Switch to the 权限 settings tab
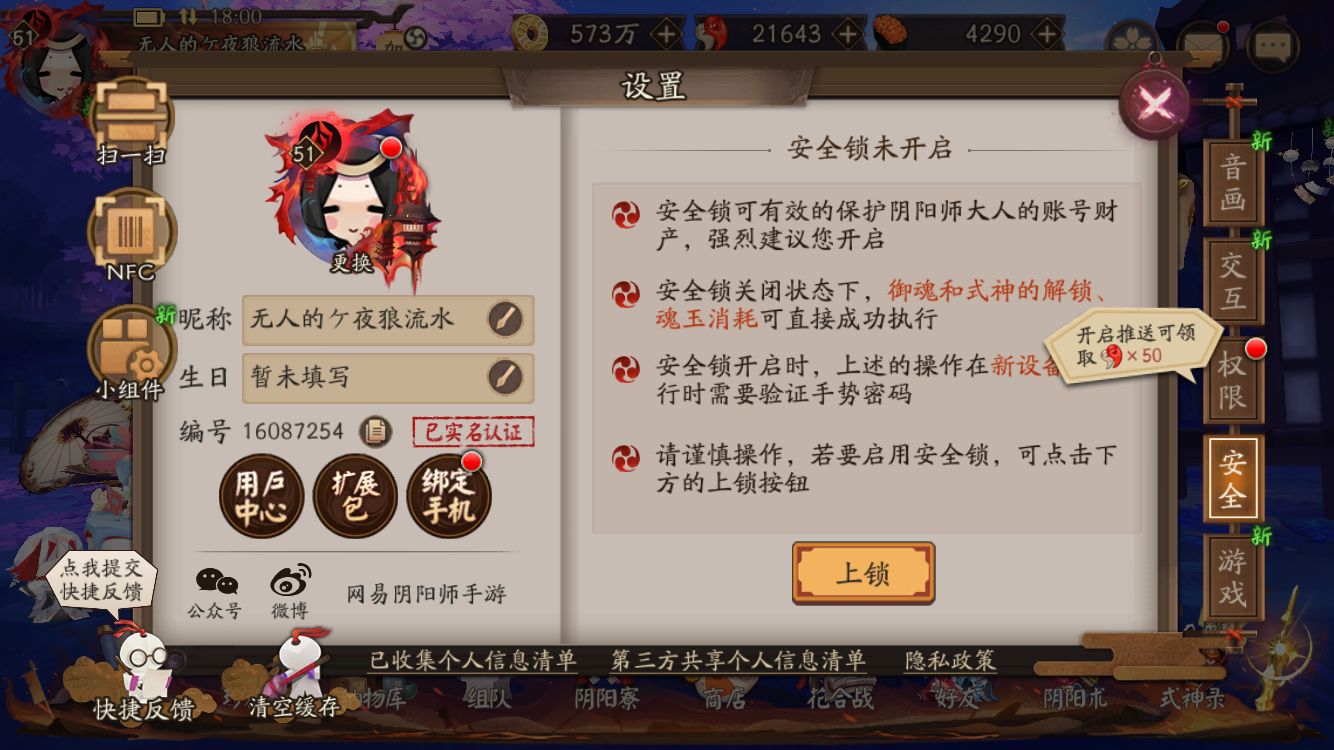This screenshot has width=1334, height=750. [1233, 380]
